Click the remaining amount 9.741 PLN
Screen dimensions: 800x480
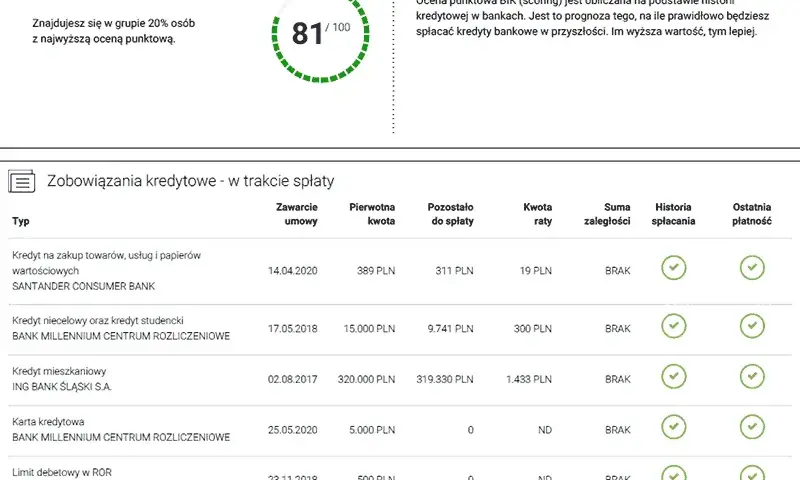coord(451,329)
